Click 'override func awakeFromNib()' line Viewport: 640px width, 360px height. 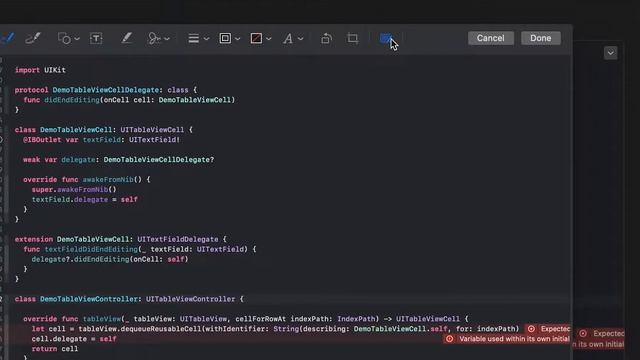(87, 180)
